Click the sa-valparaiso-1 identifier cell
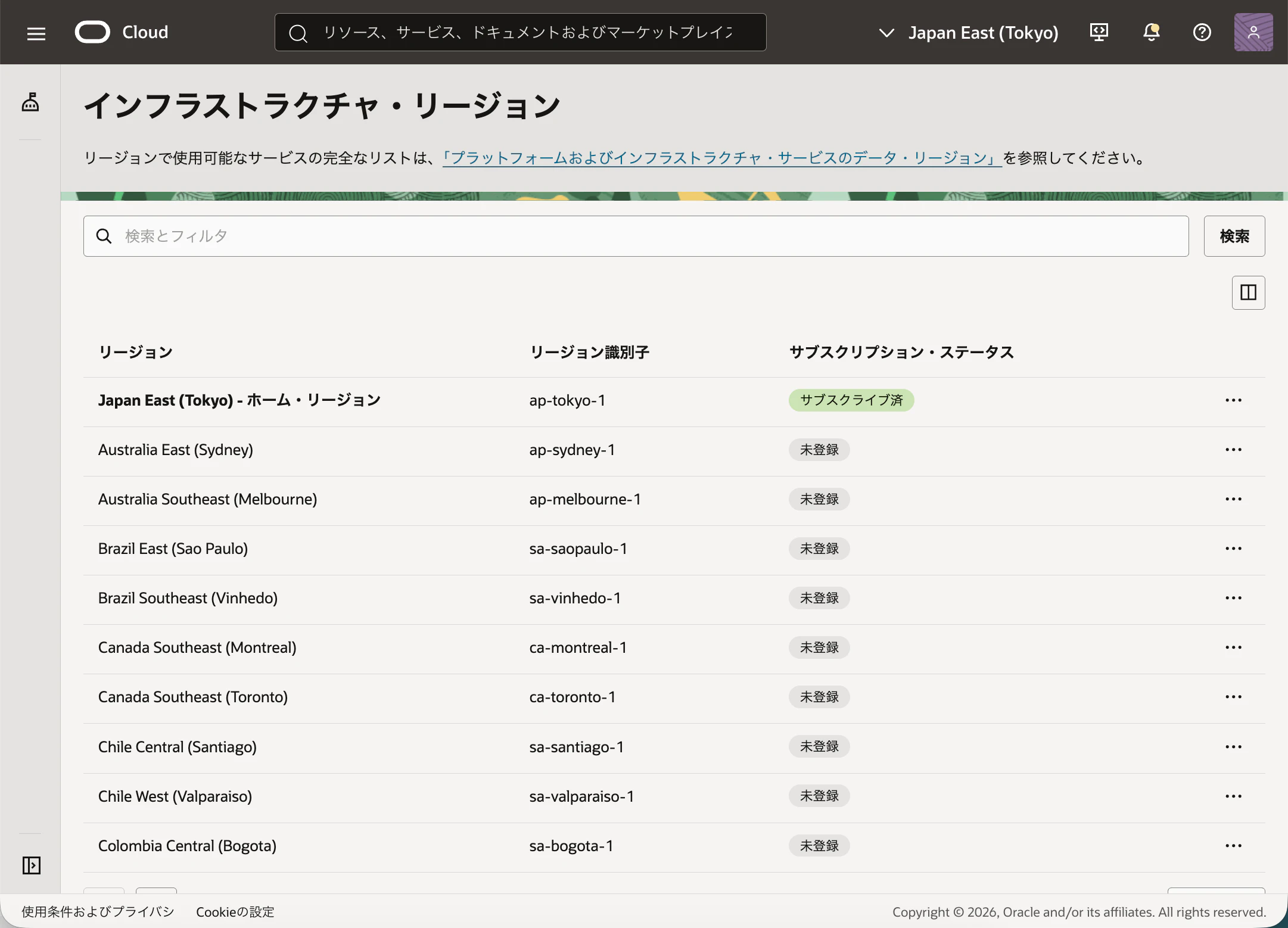This screenshot has width=1288, height=928. (x=582, y=796)
